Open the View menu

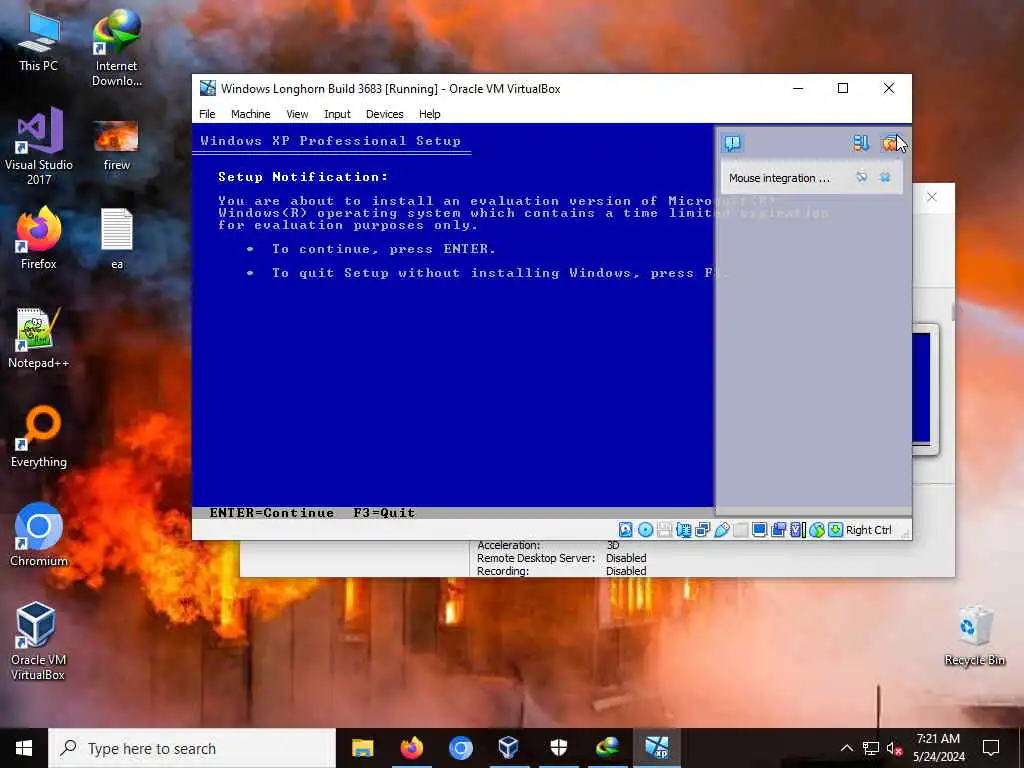pyautogui.click(x=296, y=114)
